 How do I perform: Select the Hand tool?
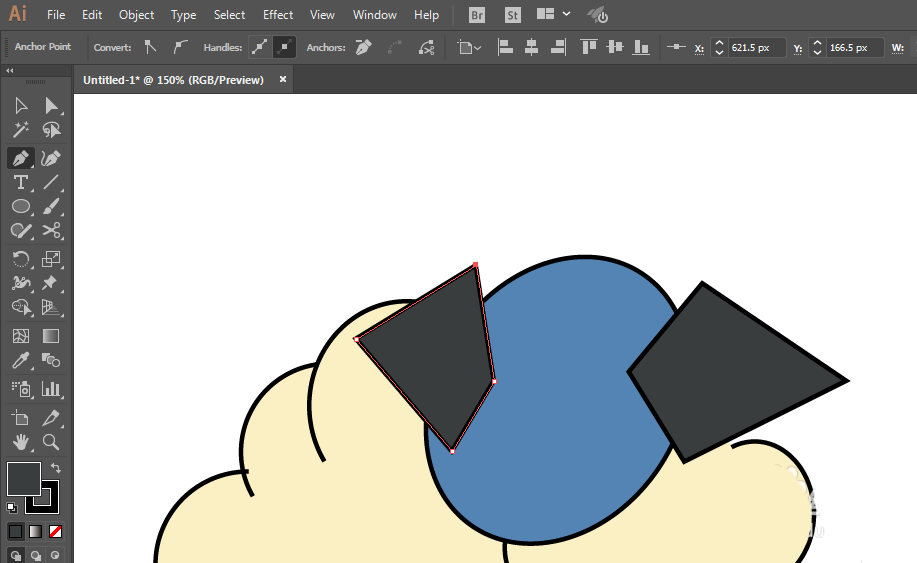[x=20, y=442]
